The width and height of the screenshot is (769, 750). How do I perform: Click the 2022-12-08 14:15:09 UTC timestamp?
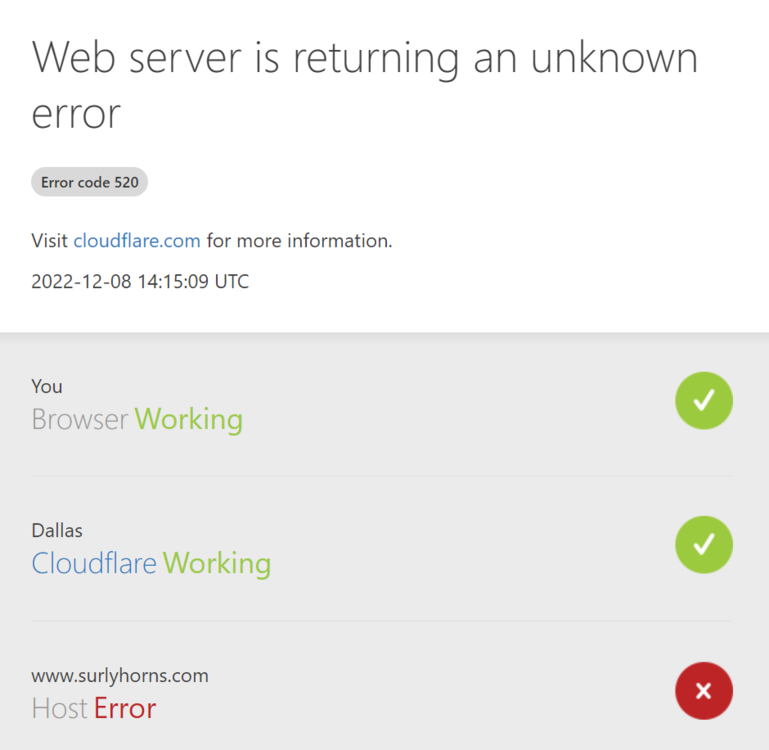pyautogui.click(x=140, y=282)
